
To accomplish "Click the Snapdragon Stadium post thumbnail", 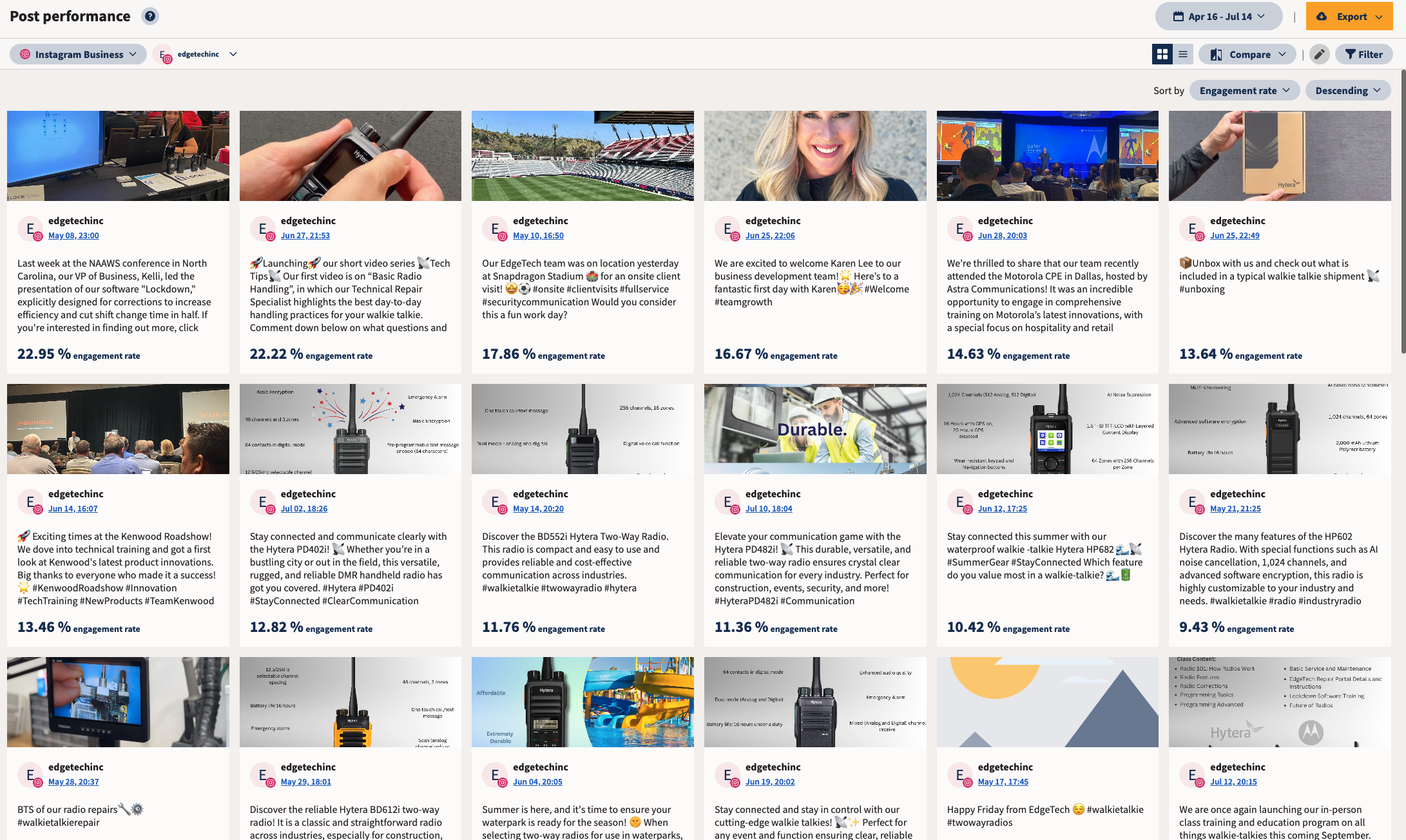I will pos(583,155).
